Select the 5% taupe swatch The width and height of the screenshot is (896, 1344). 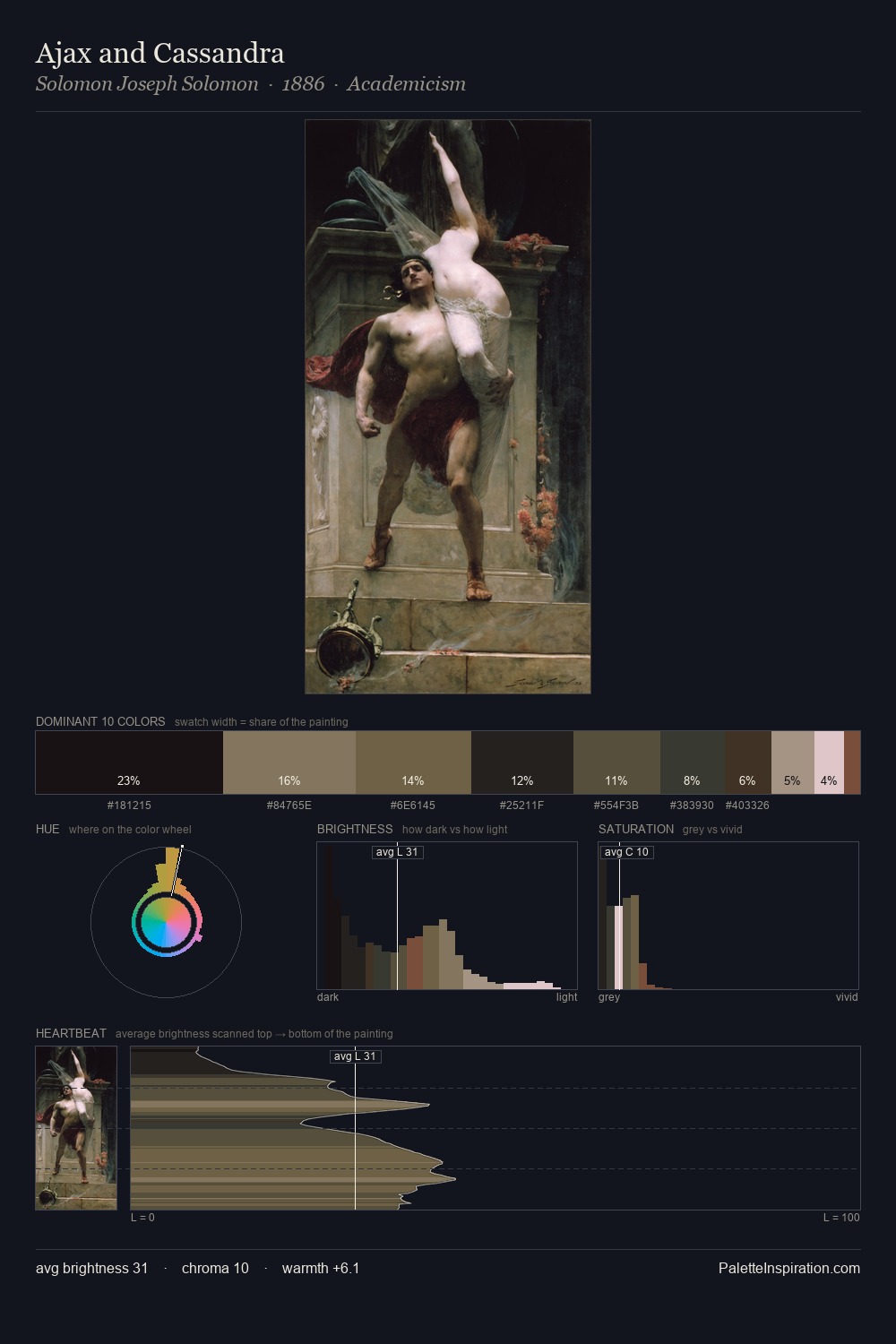[793, 762]
